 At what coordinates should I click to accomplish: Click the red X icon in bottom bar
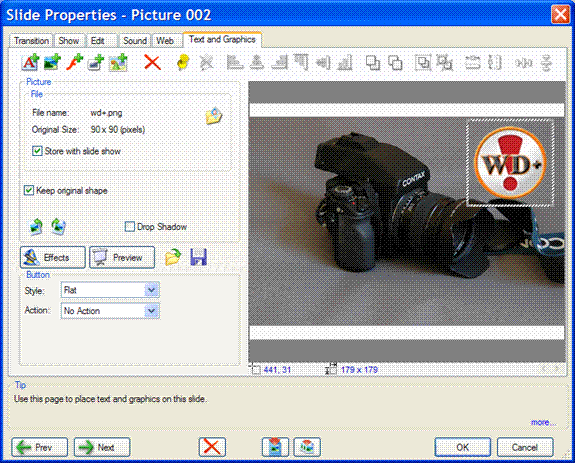(212, 447)
